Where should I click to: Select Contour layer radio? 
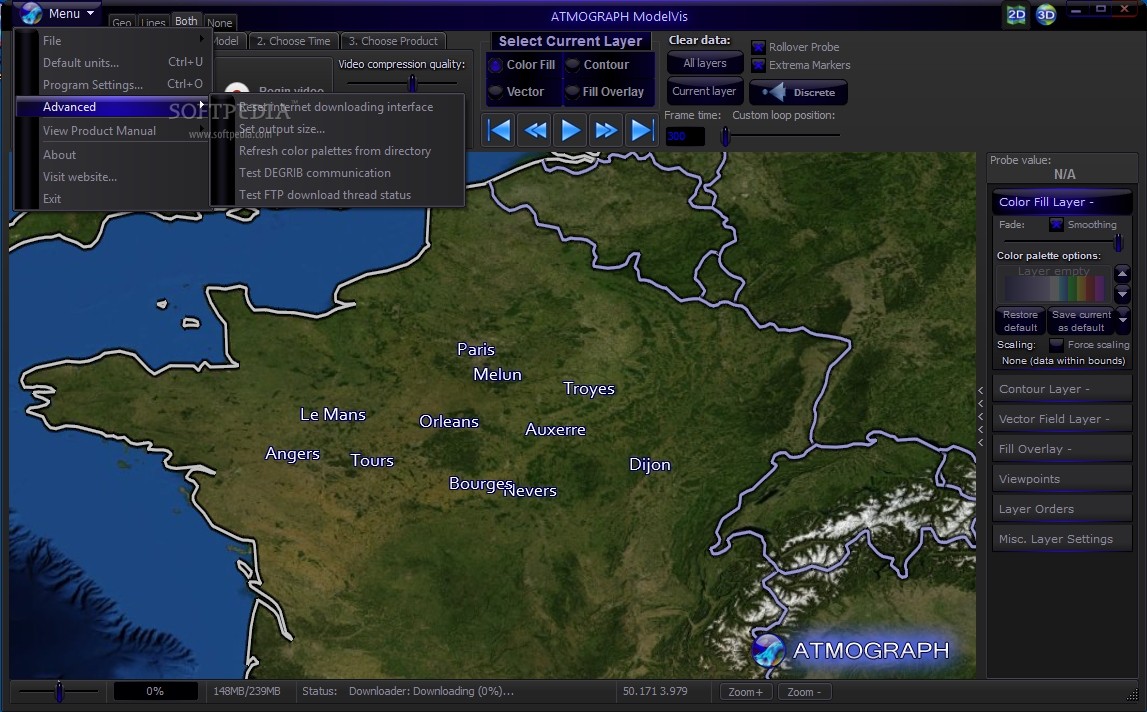pyautogui.click(x=572, y=65)
